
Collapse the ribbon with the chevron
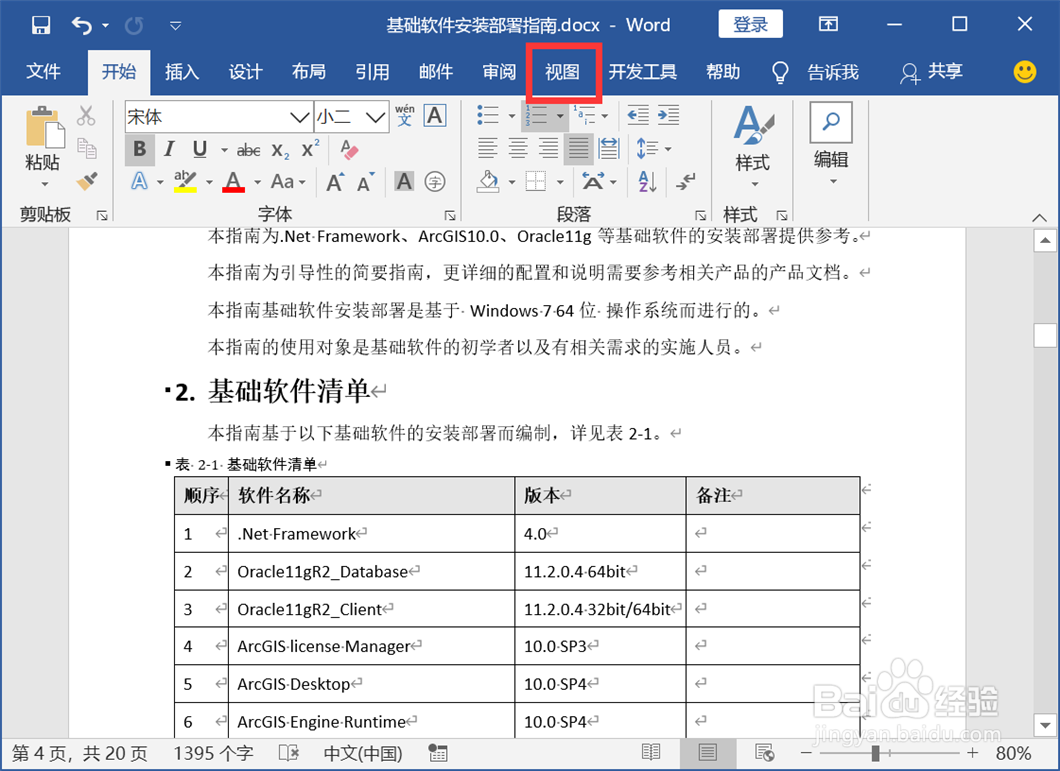pos(1040,218)
